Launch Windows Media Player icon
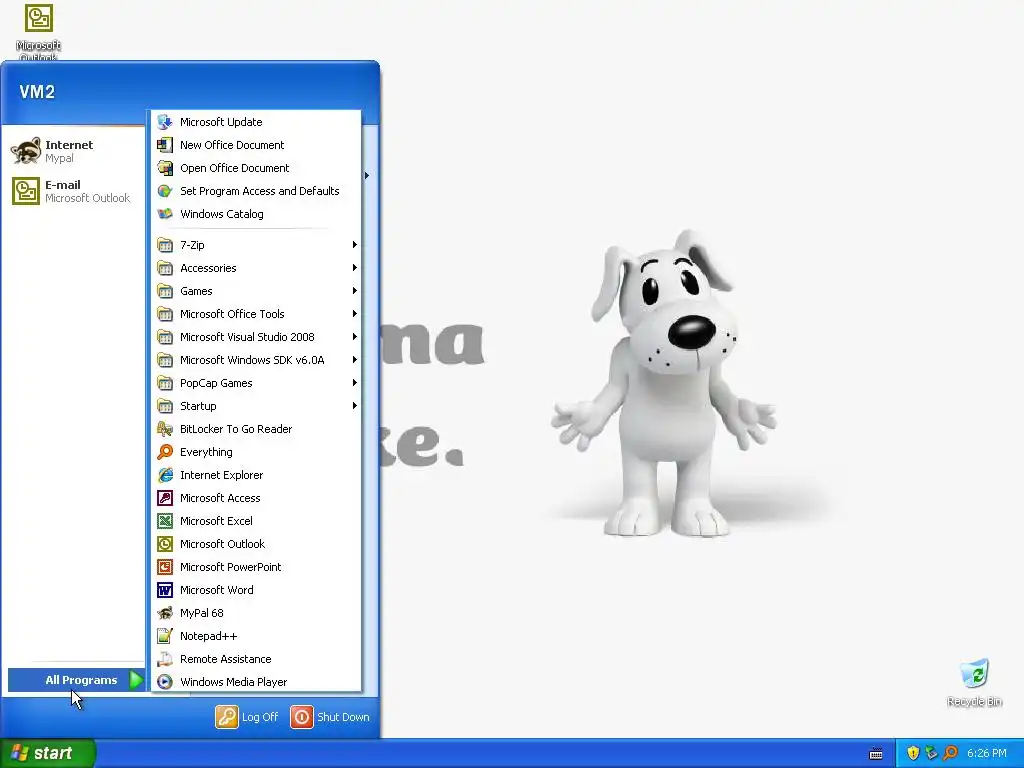Viewport: 1024px width, 768px height. 165,682
